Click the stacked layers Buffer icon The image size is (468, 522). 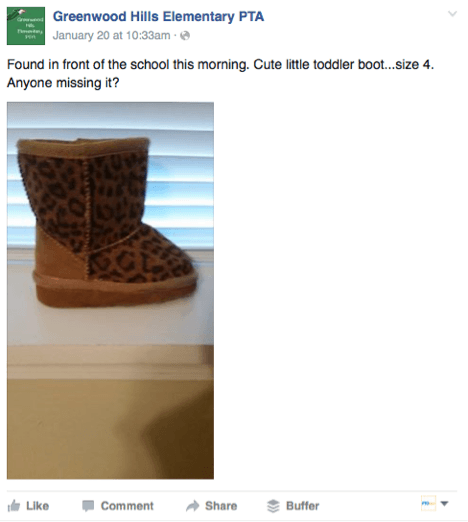[273, 506]
